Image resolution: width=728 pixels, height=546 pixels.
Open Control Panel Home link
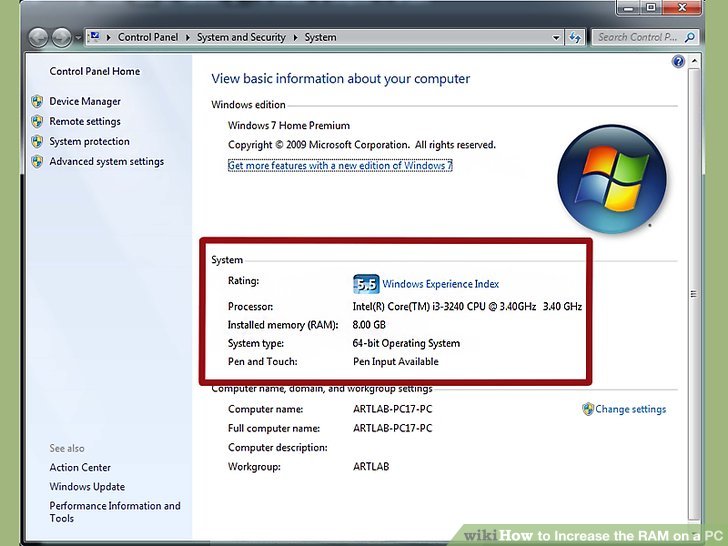click(95, 71)
